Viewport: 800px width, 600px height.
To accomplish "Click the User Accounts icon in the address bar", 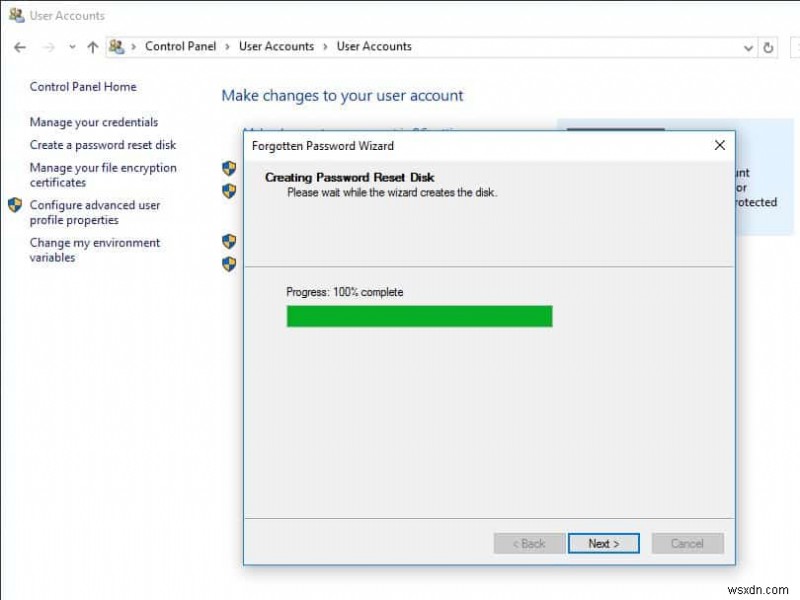I will [x=118, y=46].
